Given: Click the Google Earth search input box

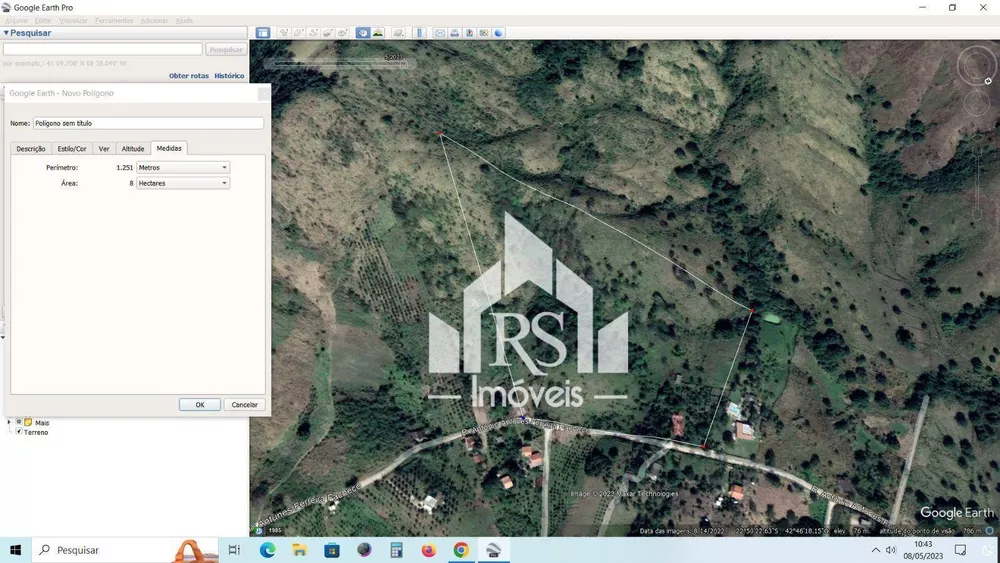Looking at the screenshot, I should tap(103, 49).
